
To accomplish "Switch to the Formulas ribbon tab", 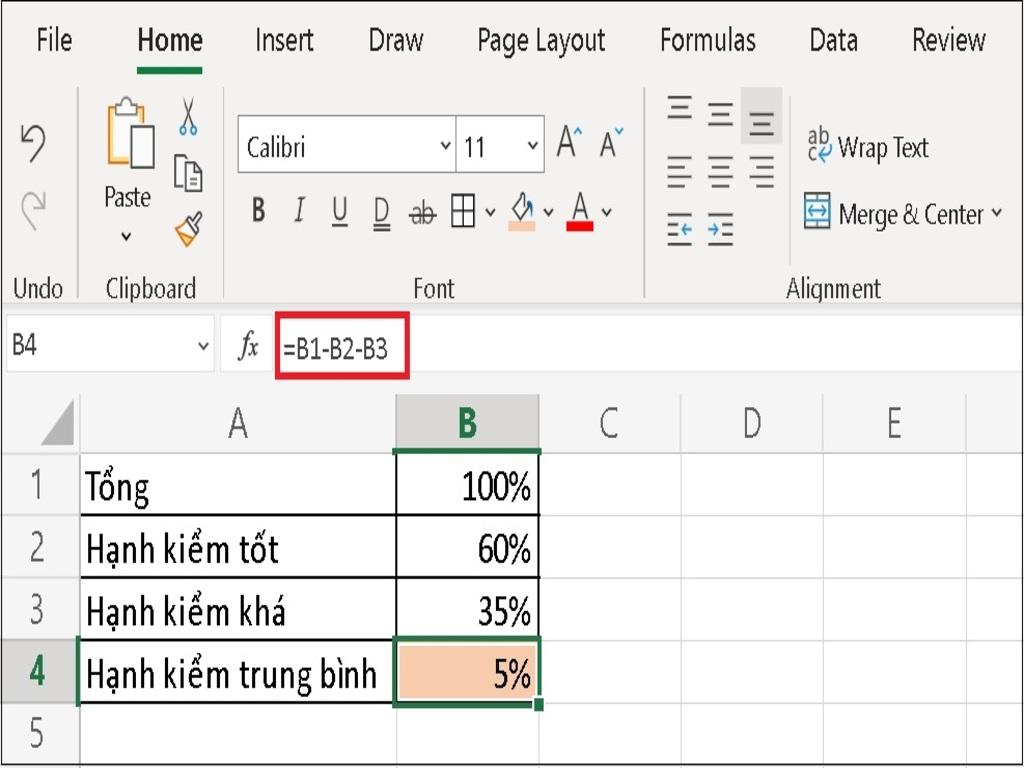I will pyautogui.click(x=707, y=41).
